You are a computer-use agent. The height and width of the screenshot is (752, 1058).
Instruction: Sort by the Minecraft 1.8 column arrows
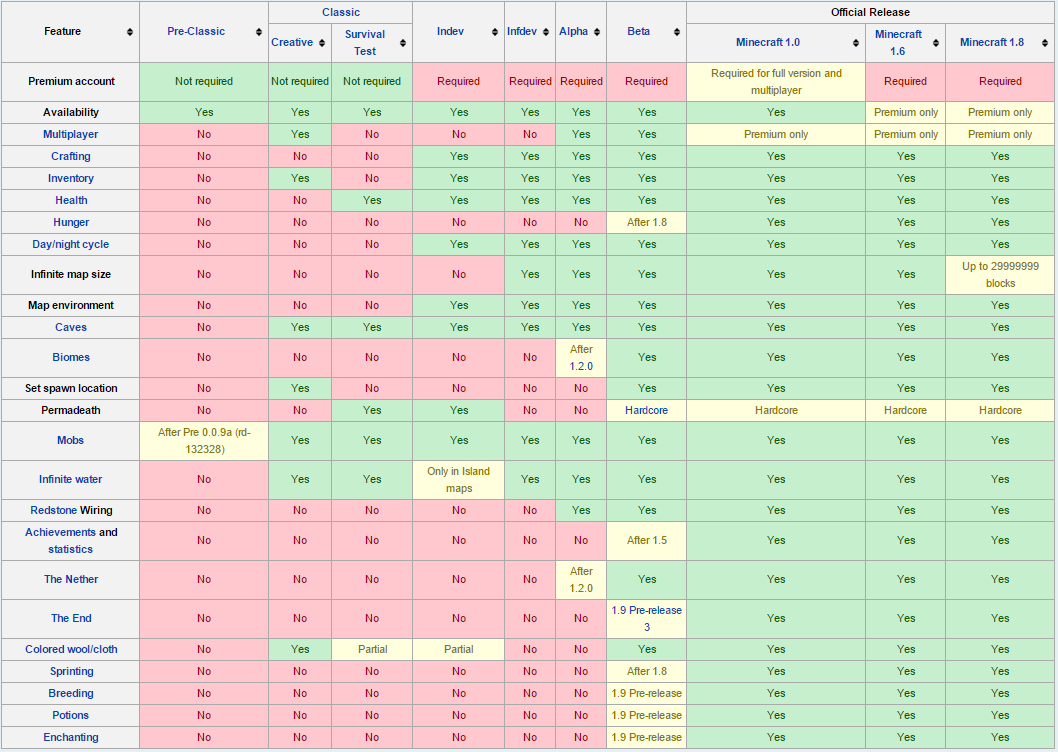pos(1045,43)
